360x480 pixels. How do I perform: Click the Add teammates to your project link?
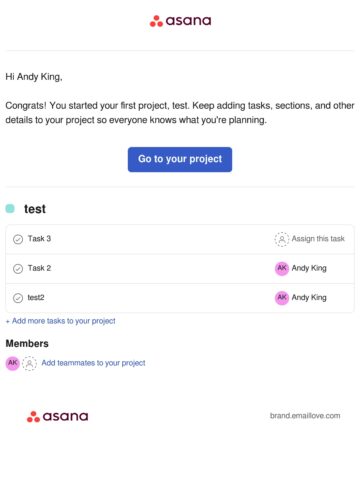(93, 363)
